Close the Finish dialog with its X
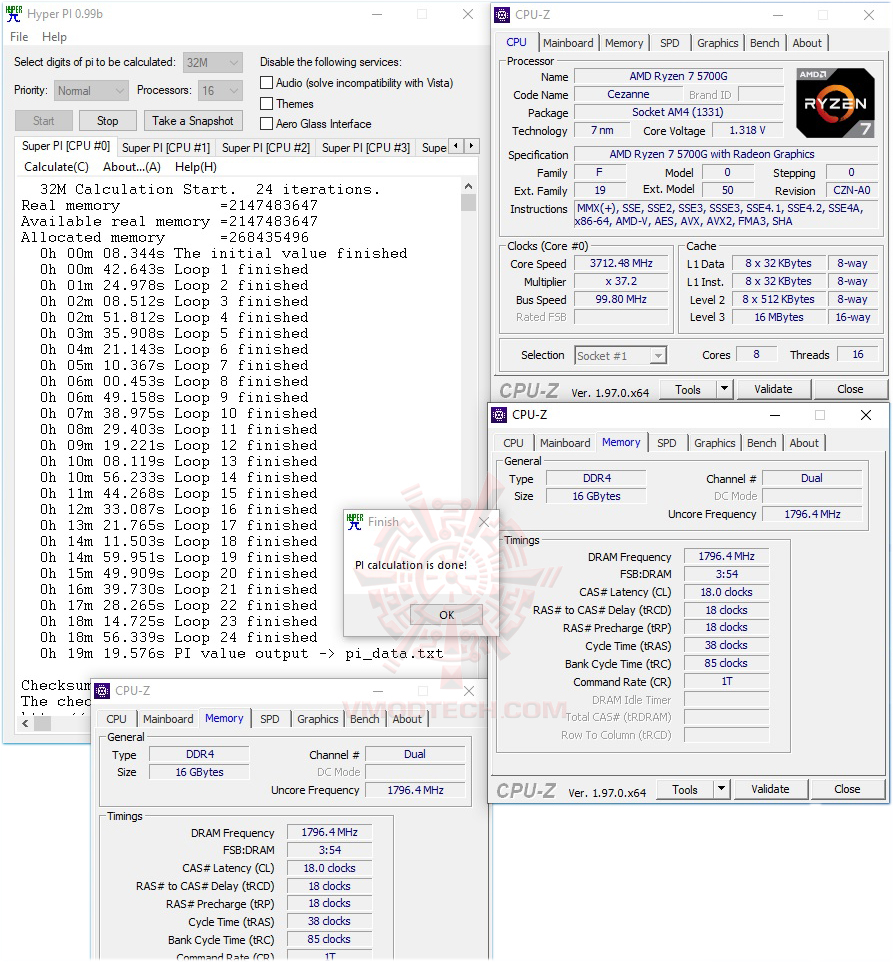Screen dimensions: 893x962 tap(484, 521)
